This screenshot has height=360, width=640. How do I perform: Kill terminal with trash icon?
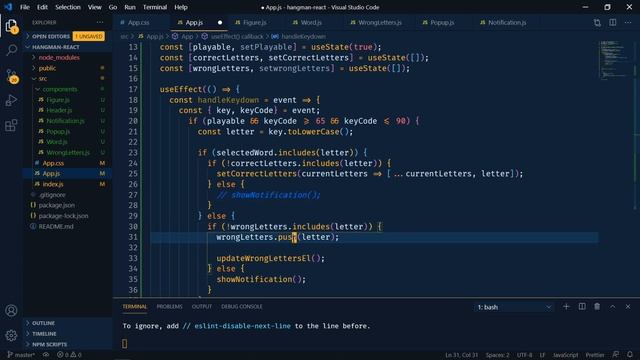click(x=597, y=307)
